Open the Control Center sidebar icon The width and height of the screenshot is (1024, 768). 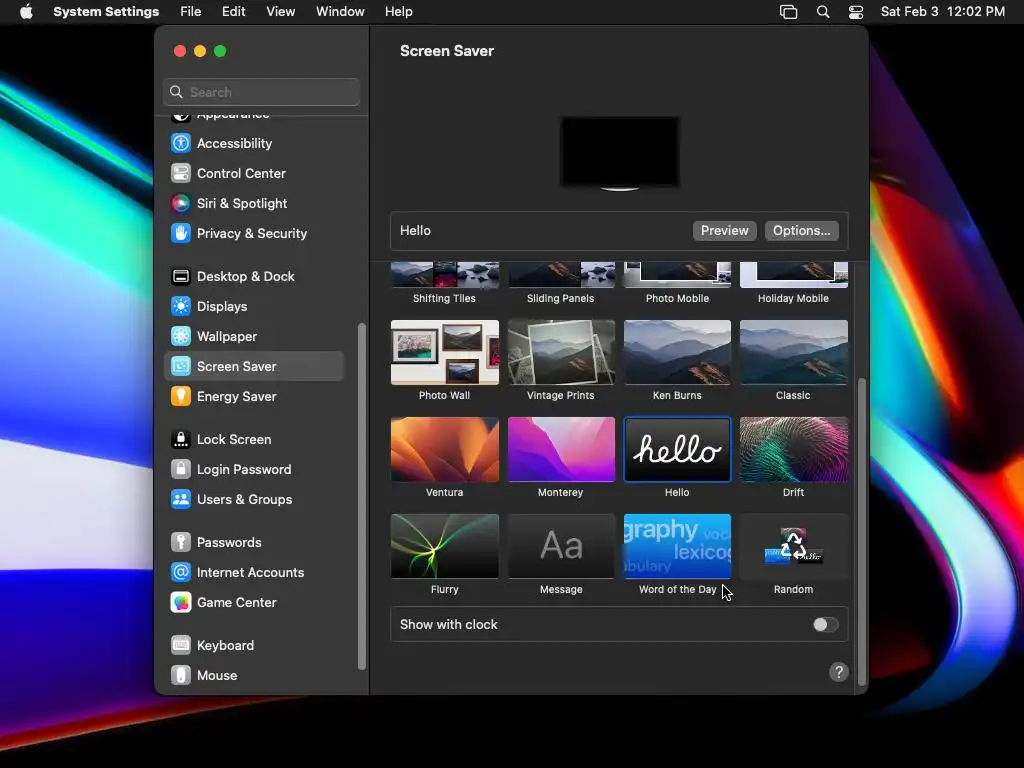181,173
